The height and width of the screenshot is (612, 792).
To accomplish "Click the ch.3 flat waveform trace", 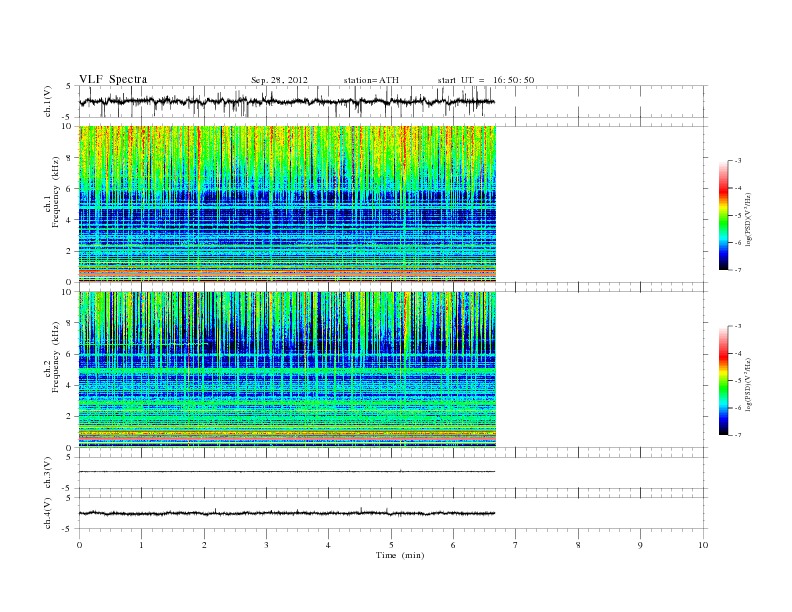I will point(287,472).
